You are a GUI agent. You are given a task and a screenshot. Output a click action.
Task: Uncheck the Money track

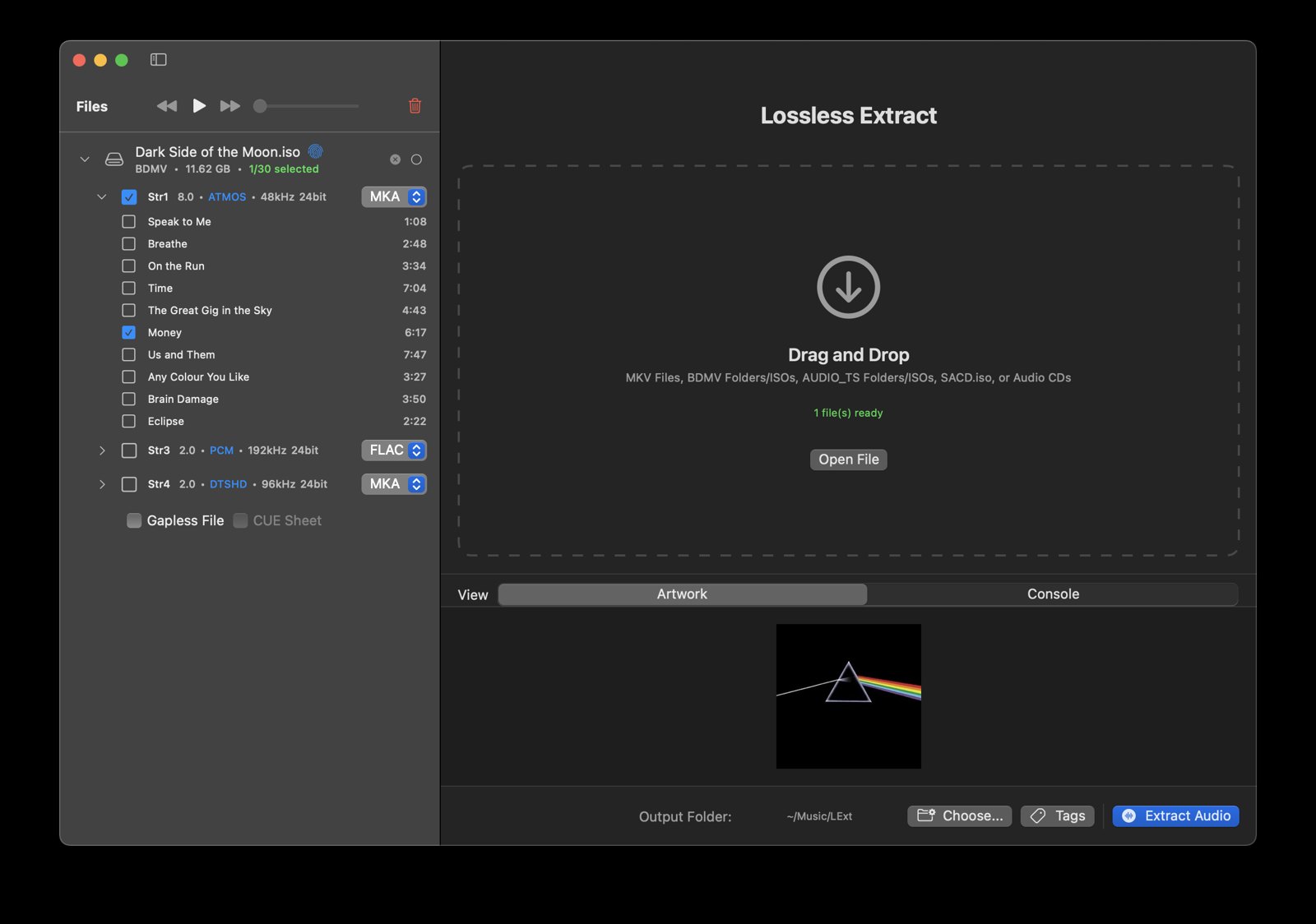pos(129,333)
